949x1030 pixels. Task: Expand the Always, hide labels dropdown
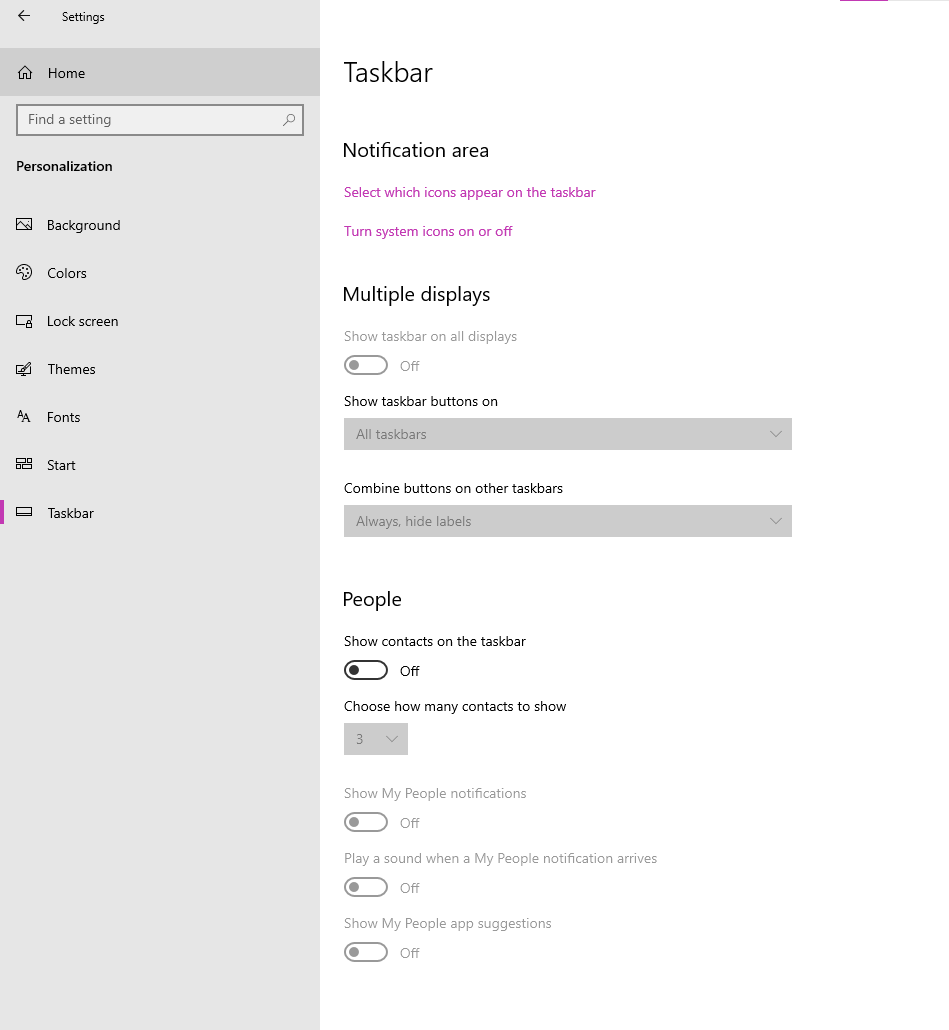(x=567, y=521)
